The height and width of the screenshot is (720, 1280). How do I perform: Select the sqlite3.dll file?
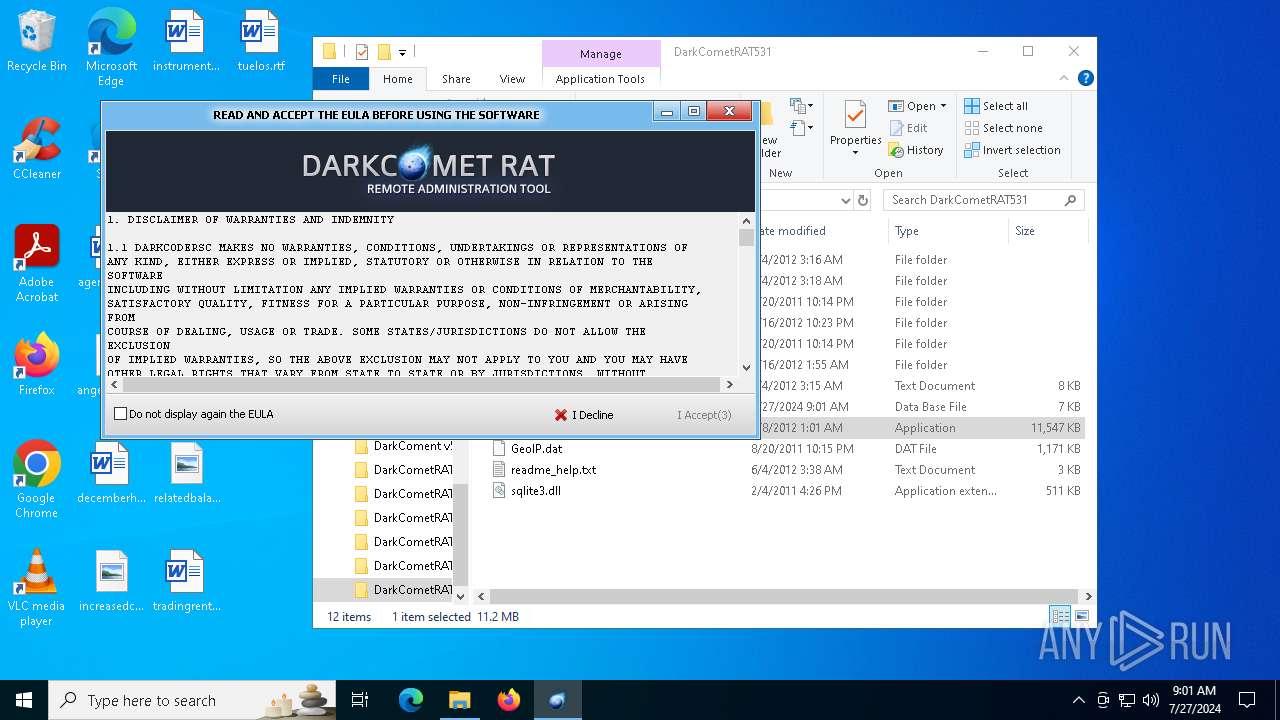tap(535, 491)
